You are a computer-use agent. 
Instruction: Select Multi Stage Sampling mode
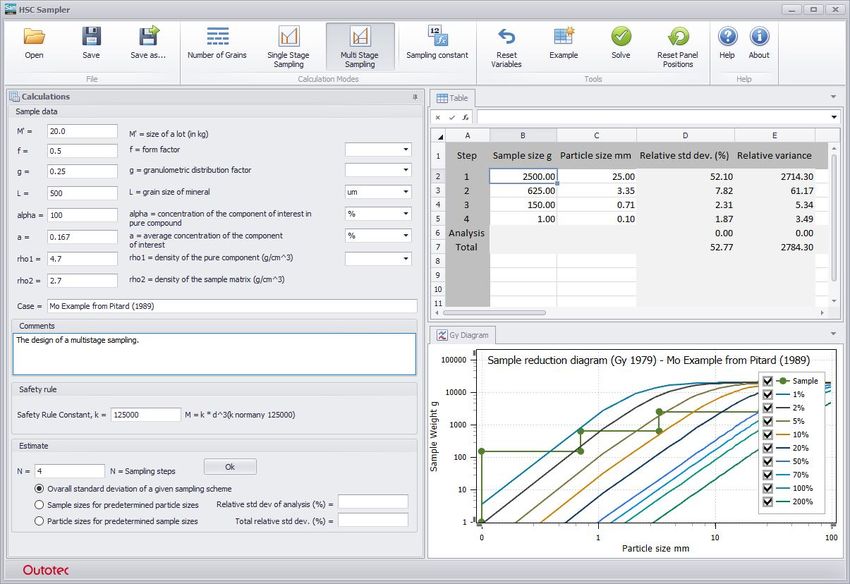(360, 47)
